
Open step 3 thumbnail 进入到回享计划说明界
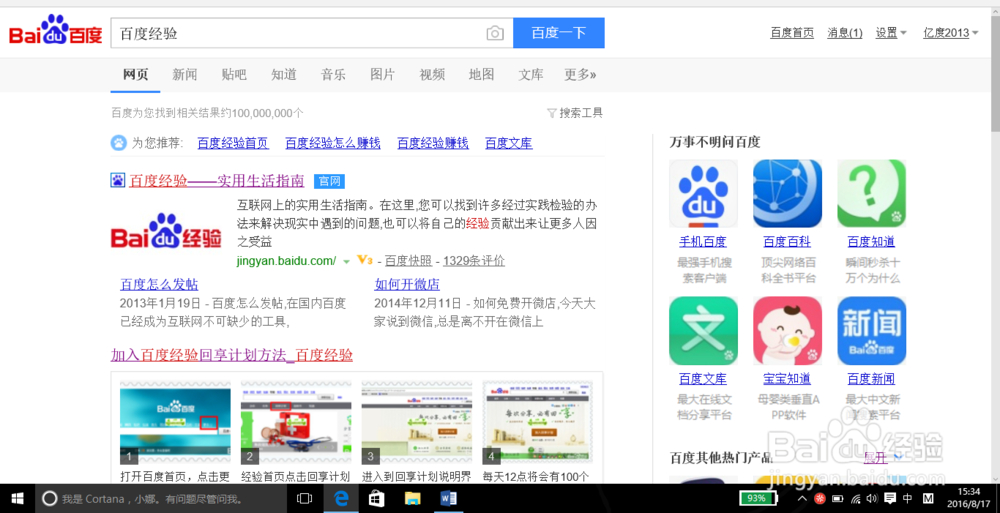(x=417, y=422)
